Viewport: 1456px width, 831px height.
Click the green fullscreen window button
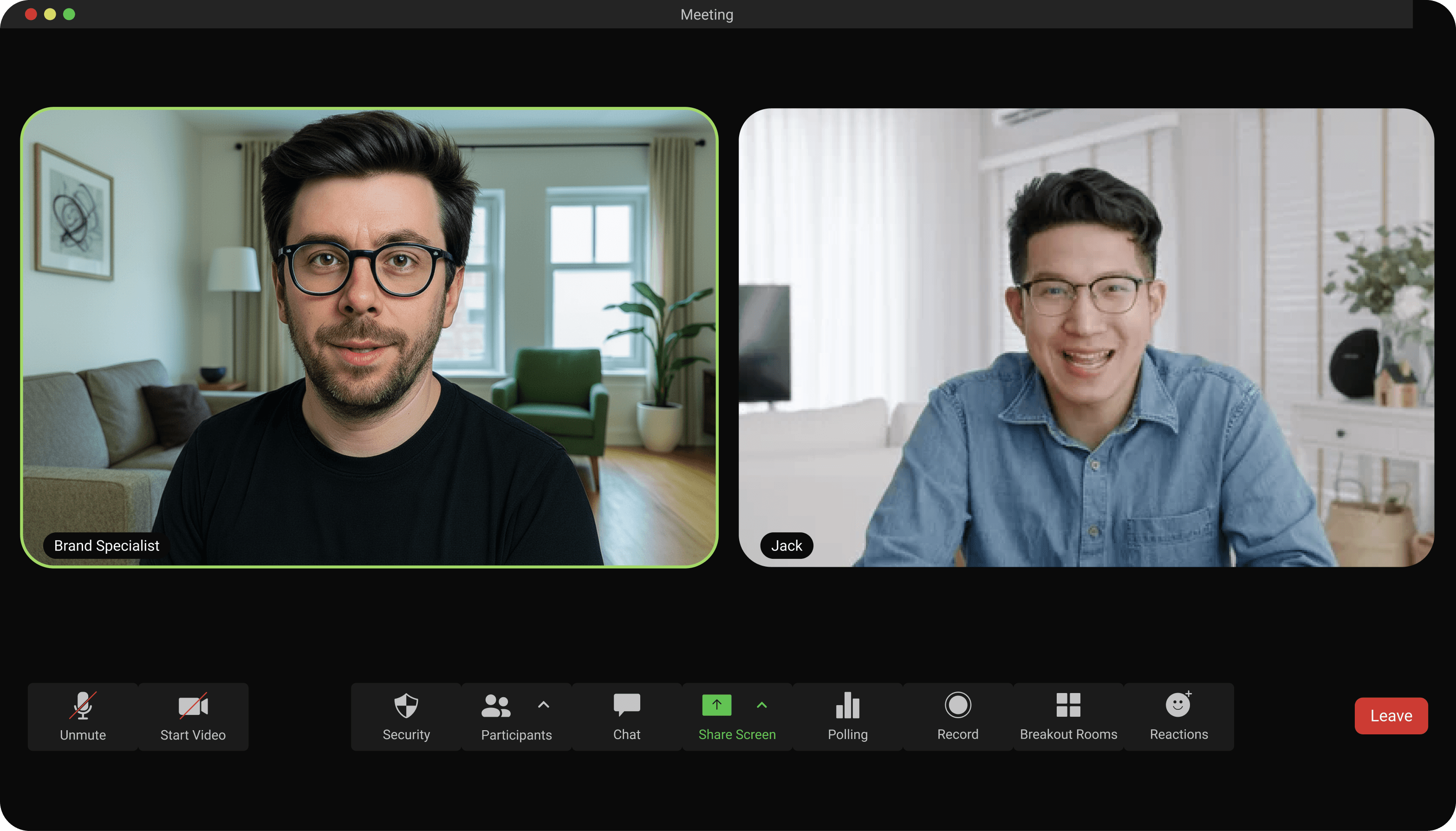tap(69, 14)
